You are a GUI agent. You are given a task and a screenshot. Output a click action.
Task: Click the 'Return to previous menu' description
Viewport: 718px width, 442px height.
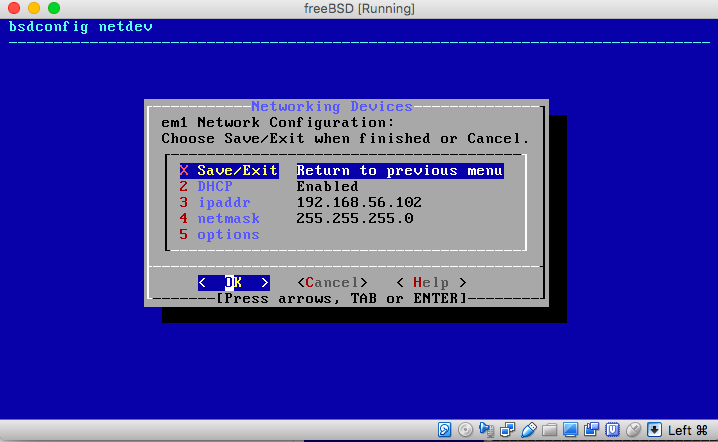point(400,170)
